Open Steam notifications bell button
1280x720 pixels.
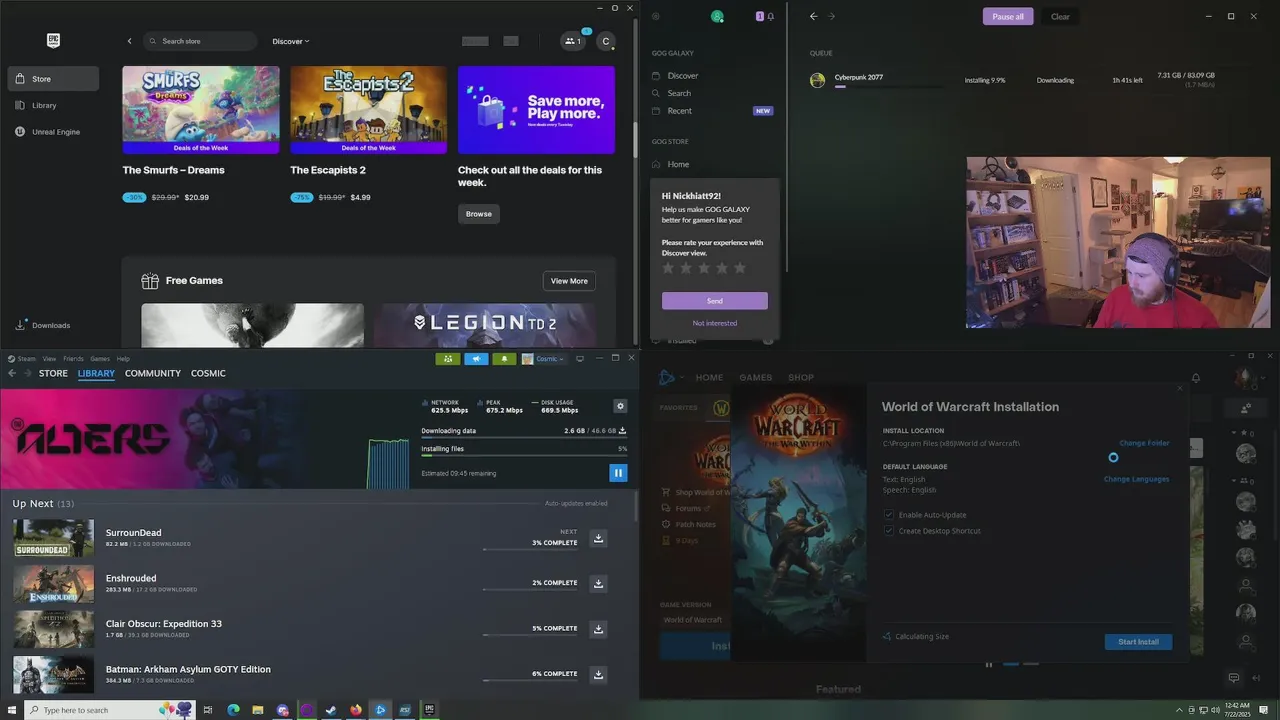click(x=504, y=359)
